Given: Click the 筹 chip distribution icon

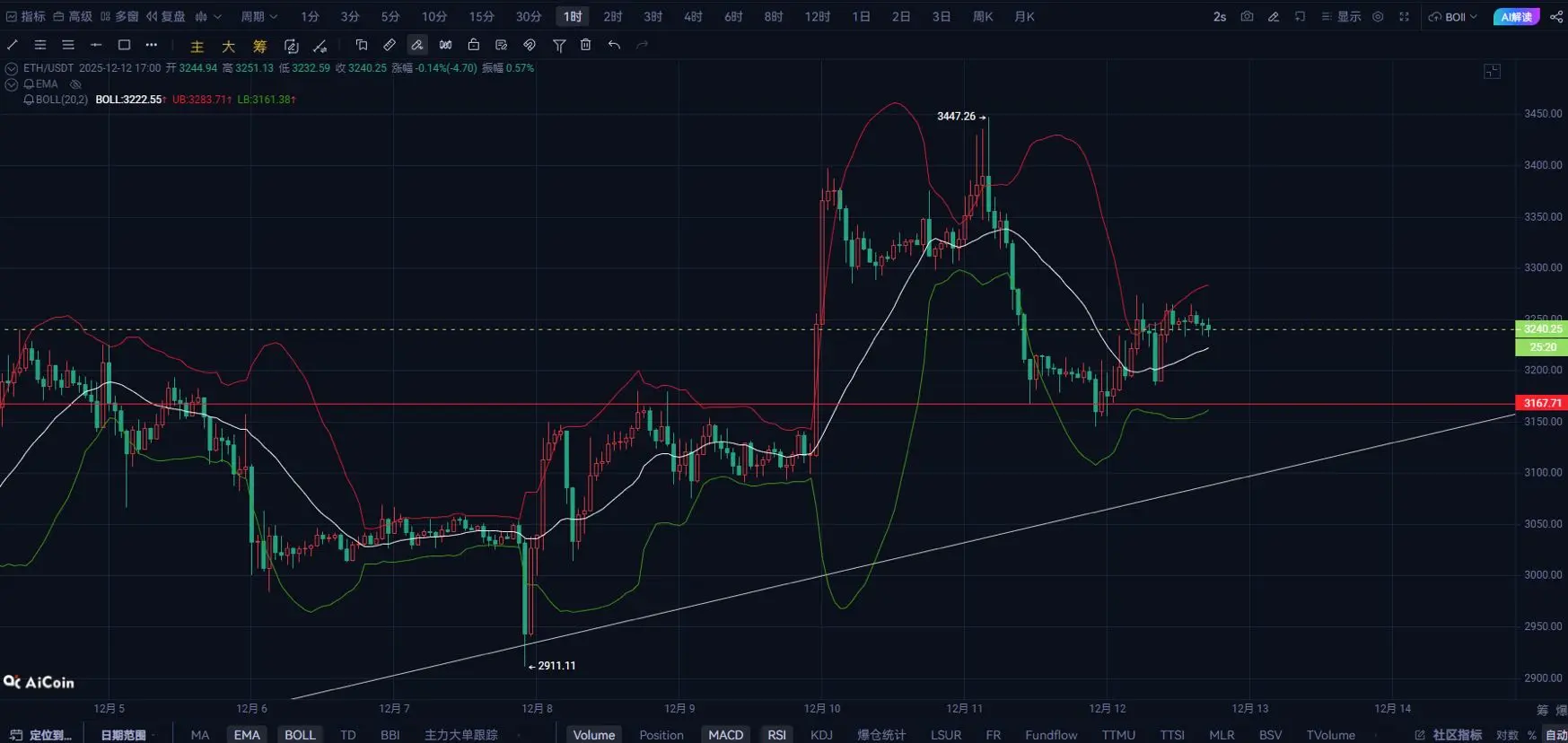Looking at the screenshot, I should pyautogui.click(x=259, y=46).
